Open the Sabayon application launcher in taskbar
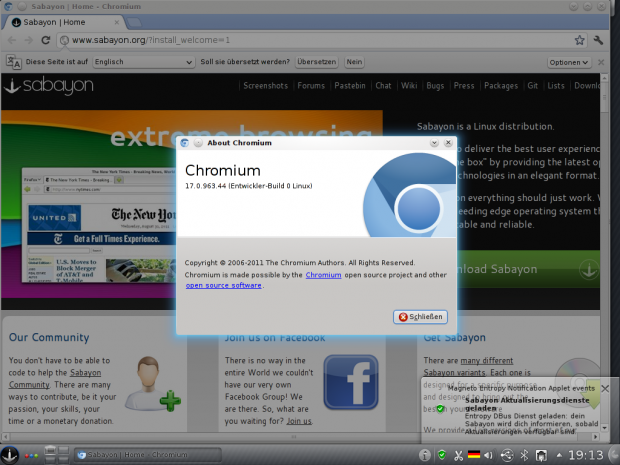 click(x=9, y=455)
